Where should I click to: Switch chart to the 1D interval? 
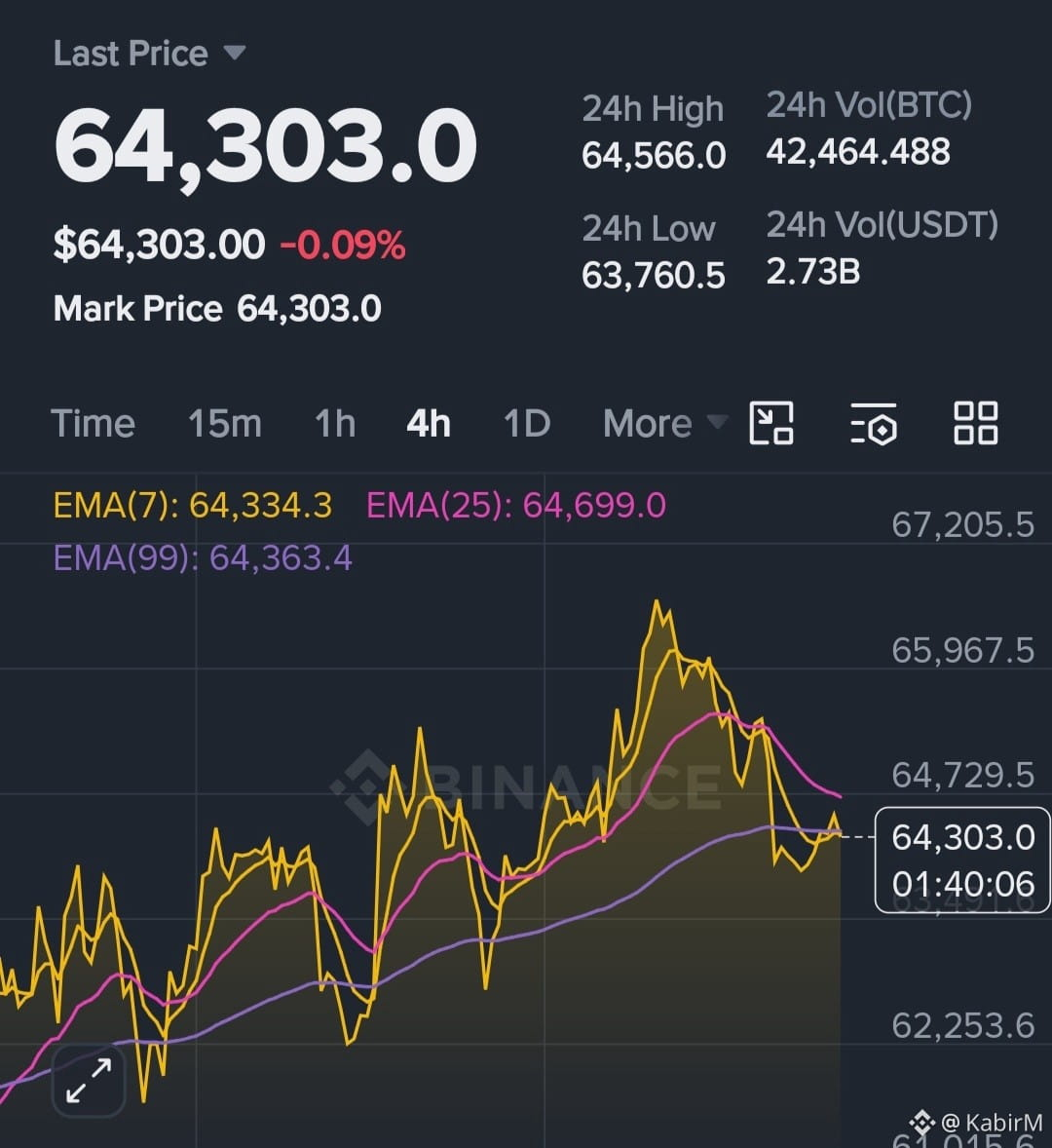527,423
